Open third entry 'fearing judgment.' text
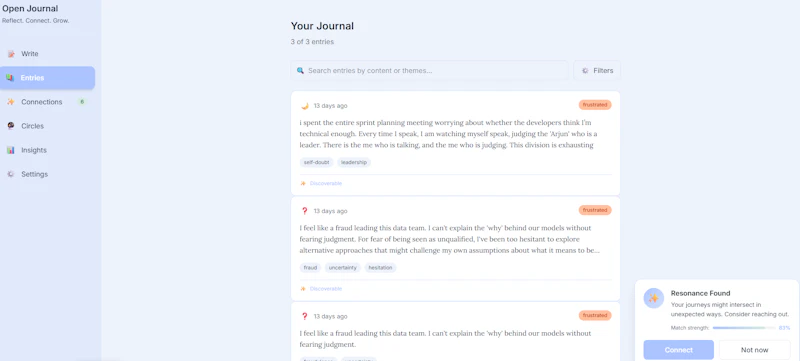 445,339
